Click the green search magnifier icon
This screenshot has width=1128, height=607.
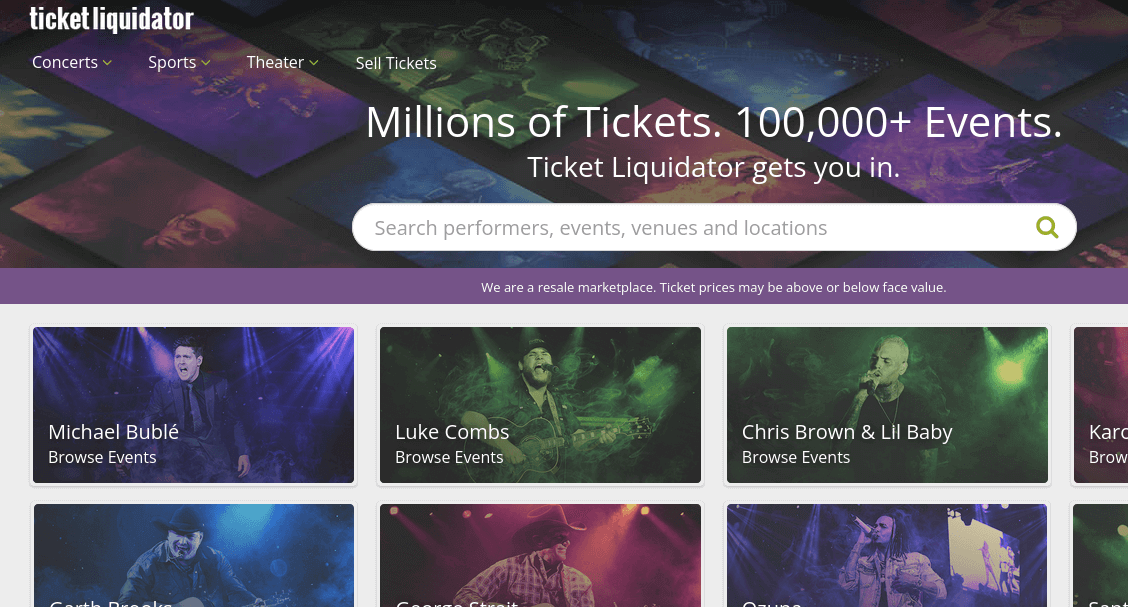point(1047,227)
